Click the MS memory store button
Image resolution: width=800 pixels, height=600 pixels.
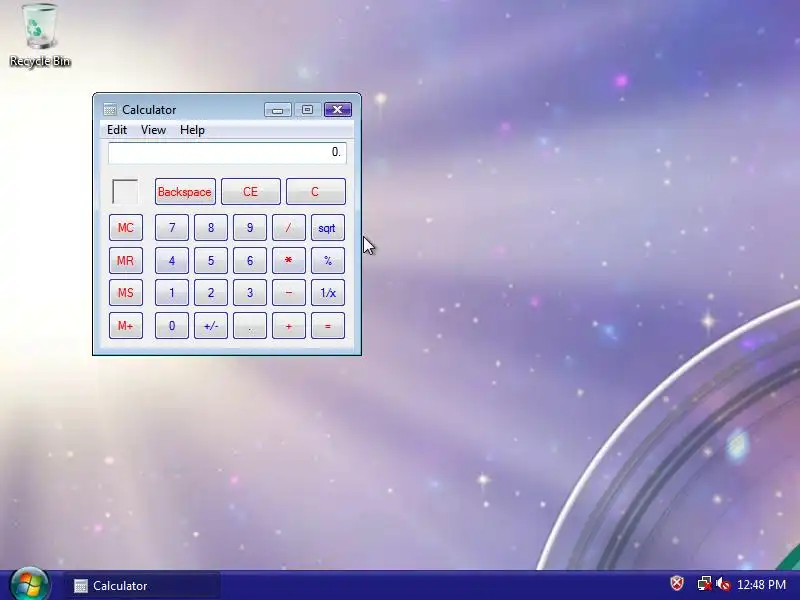pyautogui.click(x=126, y=293)
